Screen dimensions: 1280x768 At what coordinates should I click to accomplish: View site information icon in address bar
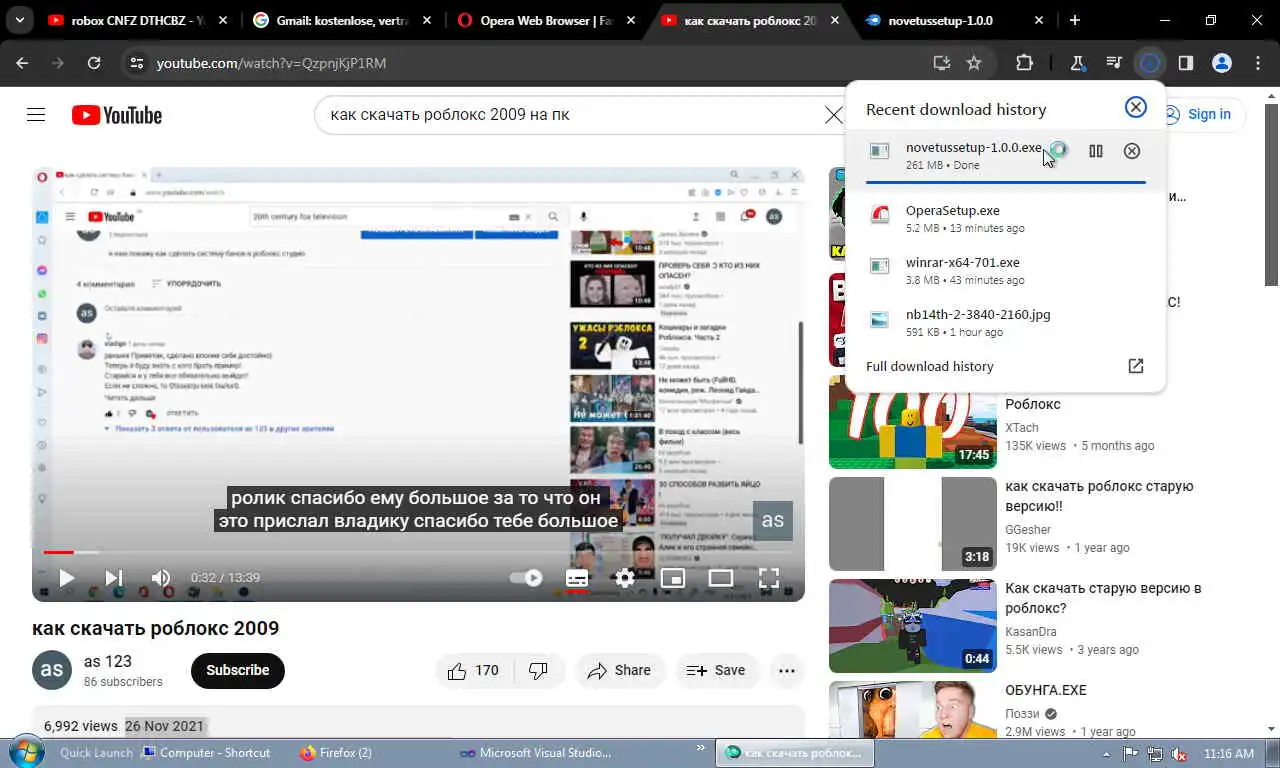tap(138, 63)
